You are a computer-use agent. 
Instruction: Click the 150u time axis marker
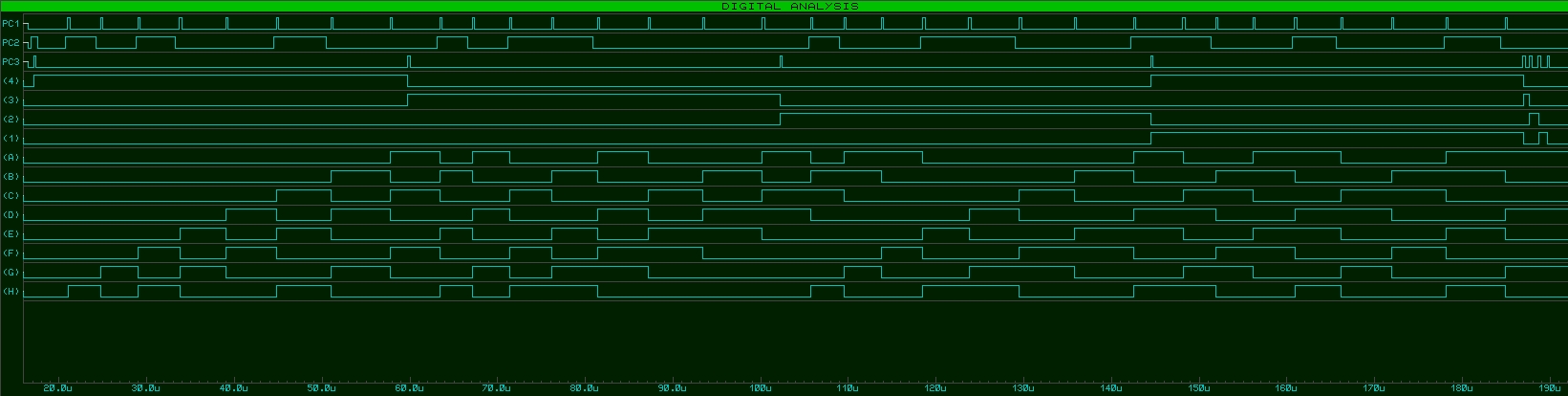click(x=1198, y=388)
